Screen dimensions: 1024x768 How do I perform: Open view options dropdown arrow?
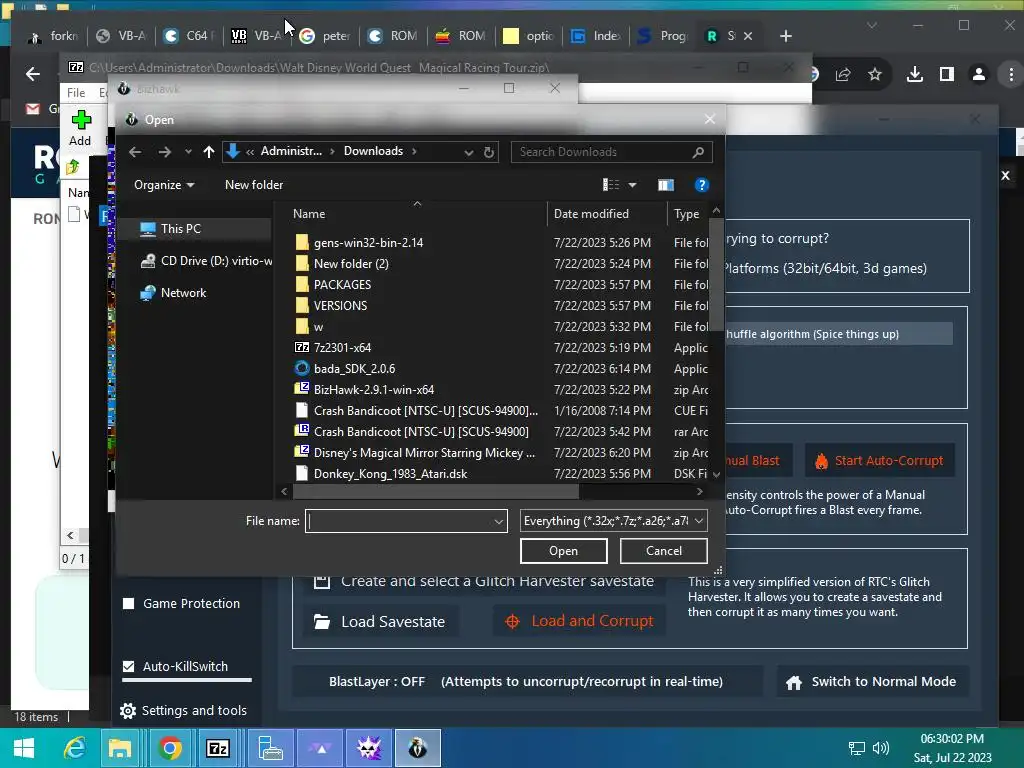(632, 185)
